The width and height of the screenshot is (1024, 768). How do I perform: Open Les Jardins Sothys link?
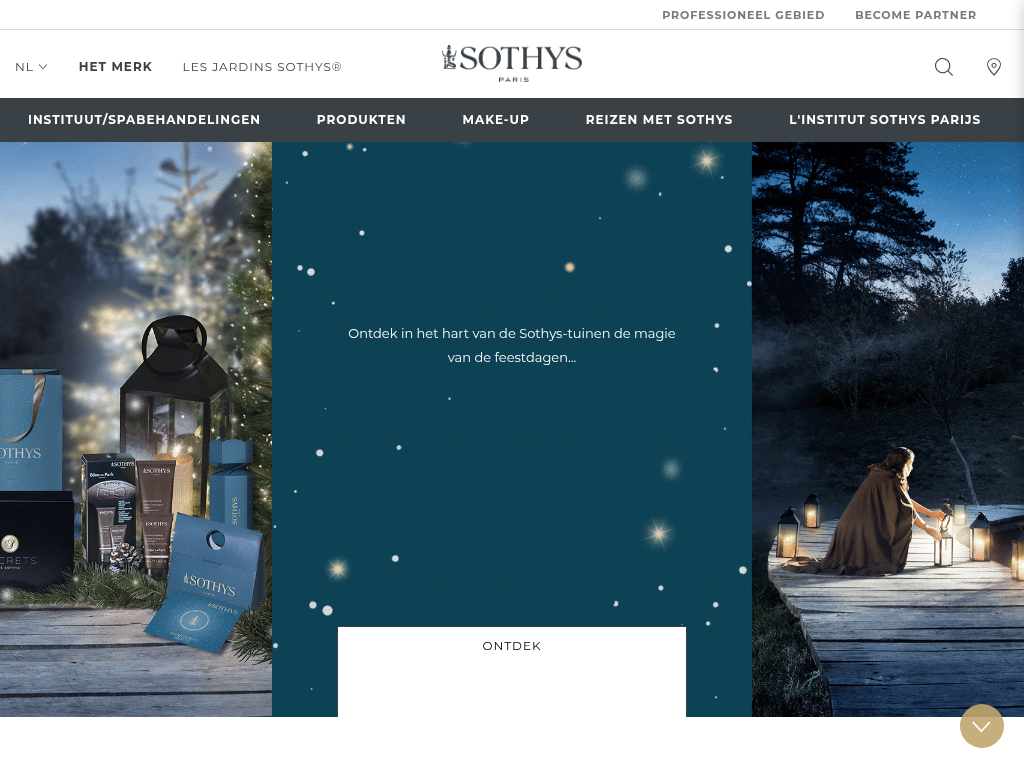[x=262, y=67]
